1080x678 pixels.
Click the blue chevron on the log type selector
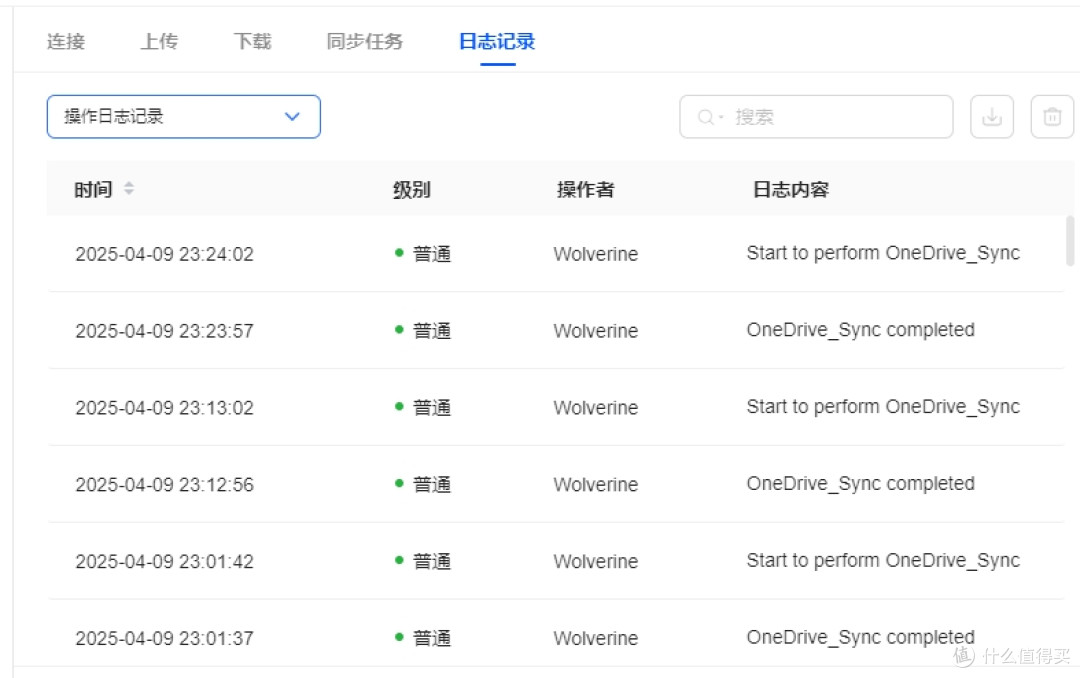[292, 117]
